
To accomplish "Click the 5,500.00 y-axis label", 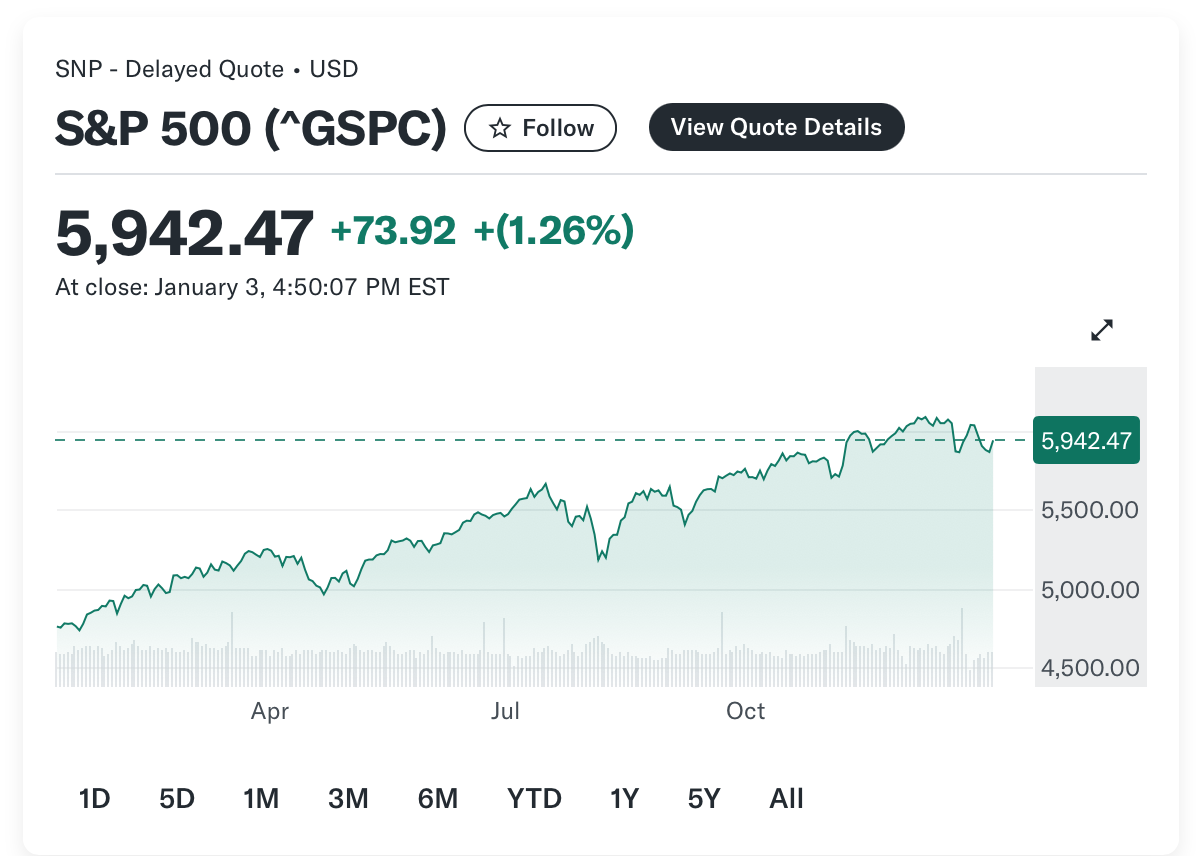I will [1090, 510].
